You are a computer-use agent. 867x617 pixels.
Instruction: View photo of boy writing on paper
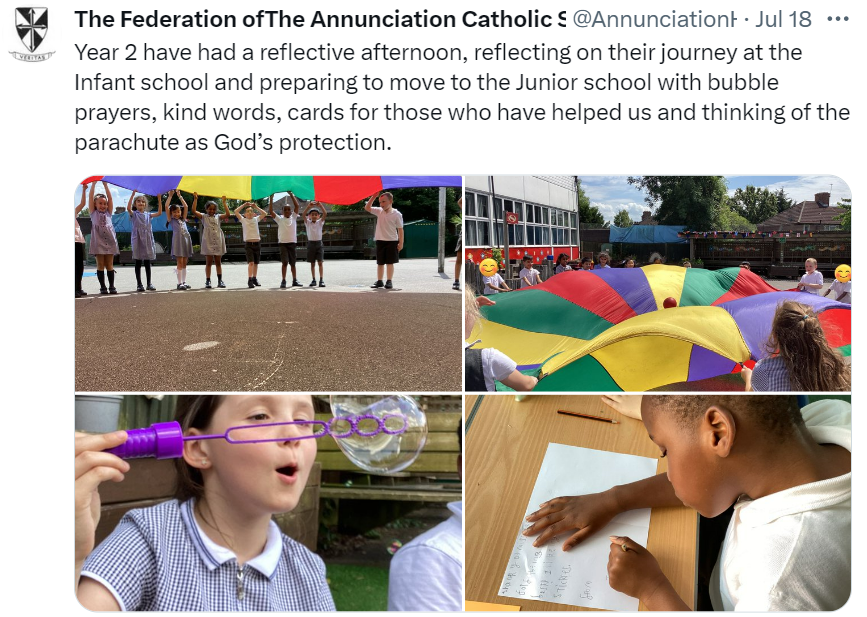tap(658, 503)
